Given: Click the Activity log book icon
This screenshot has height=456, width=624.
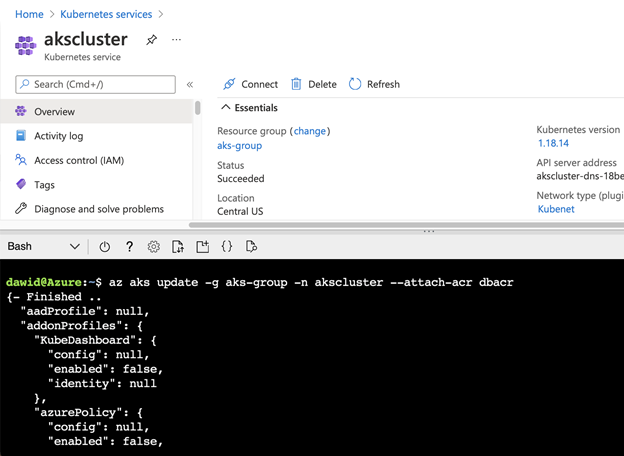Looking at the screenshot, I should pos(21,136).
